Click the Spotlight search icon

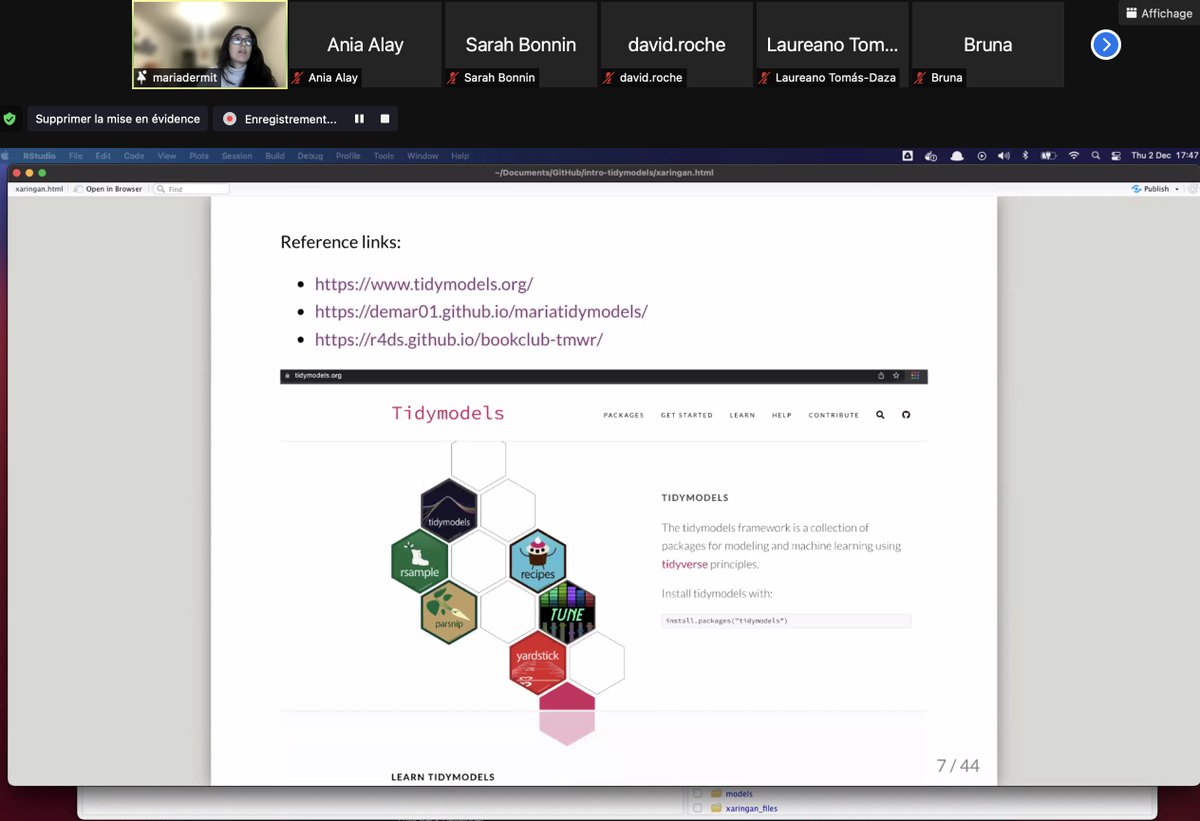tap(1096, 156)
